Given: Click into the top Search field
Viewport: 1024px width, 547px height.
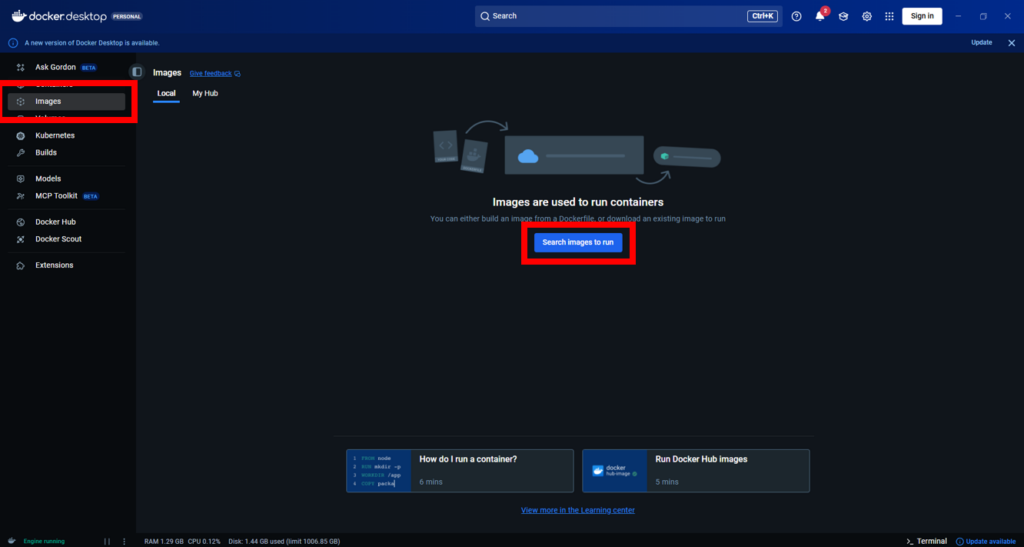Looking at the screenshot, I should 610,16.
